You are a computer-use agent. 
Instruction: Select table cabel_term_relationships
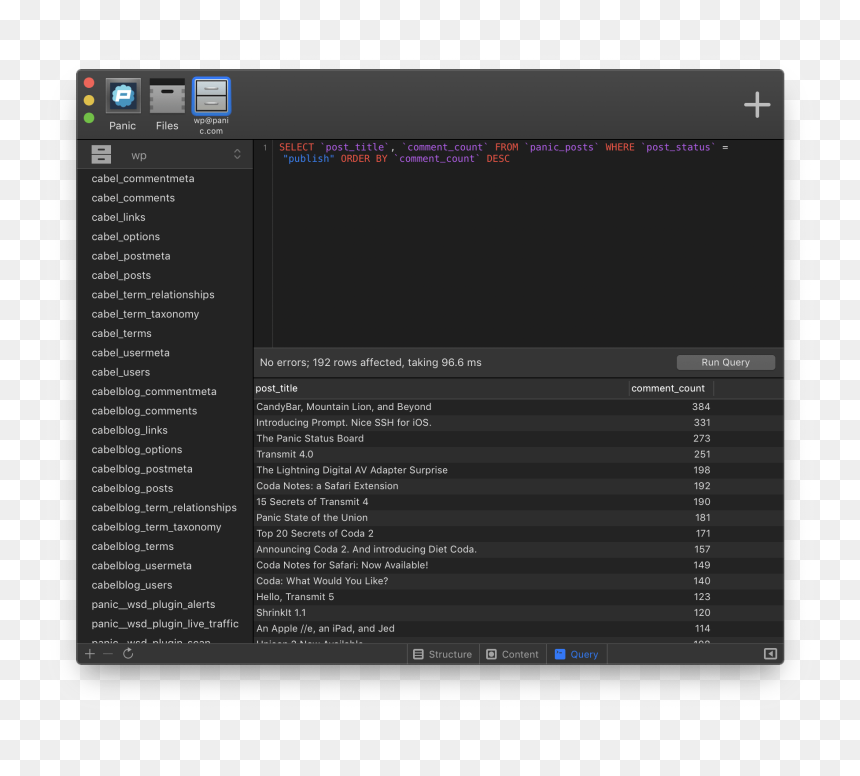165,294
